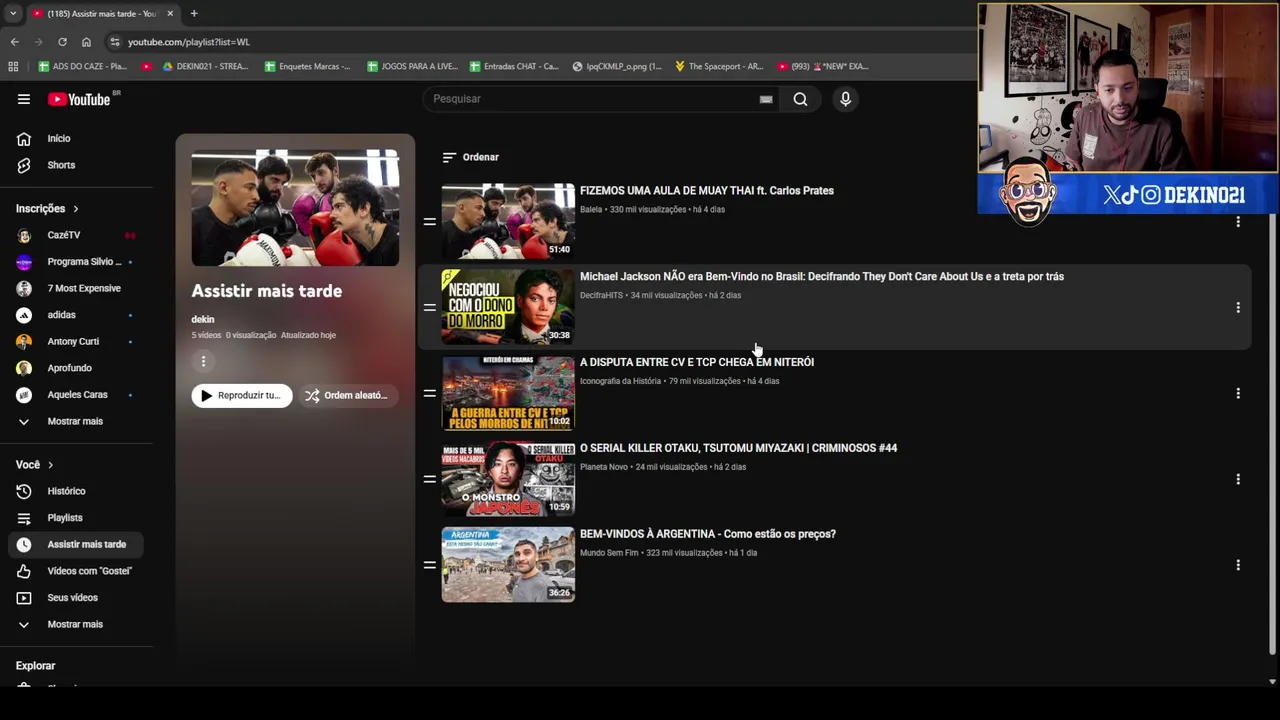
Task: Grab drag handle of Serial Killer Otaku video
Action: (429, 479)
